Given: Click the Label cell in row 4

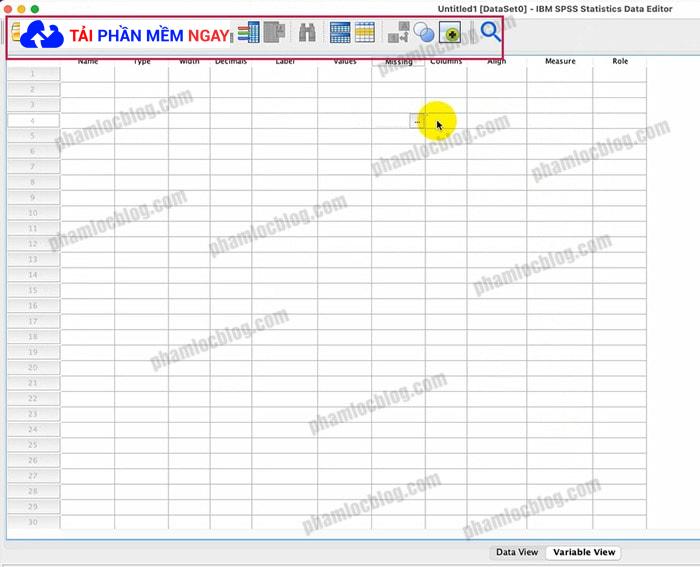Looking at the screenshot, I should [285, 121].
